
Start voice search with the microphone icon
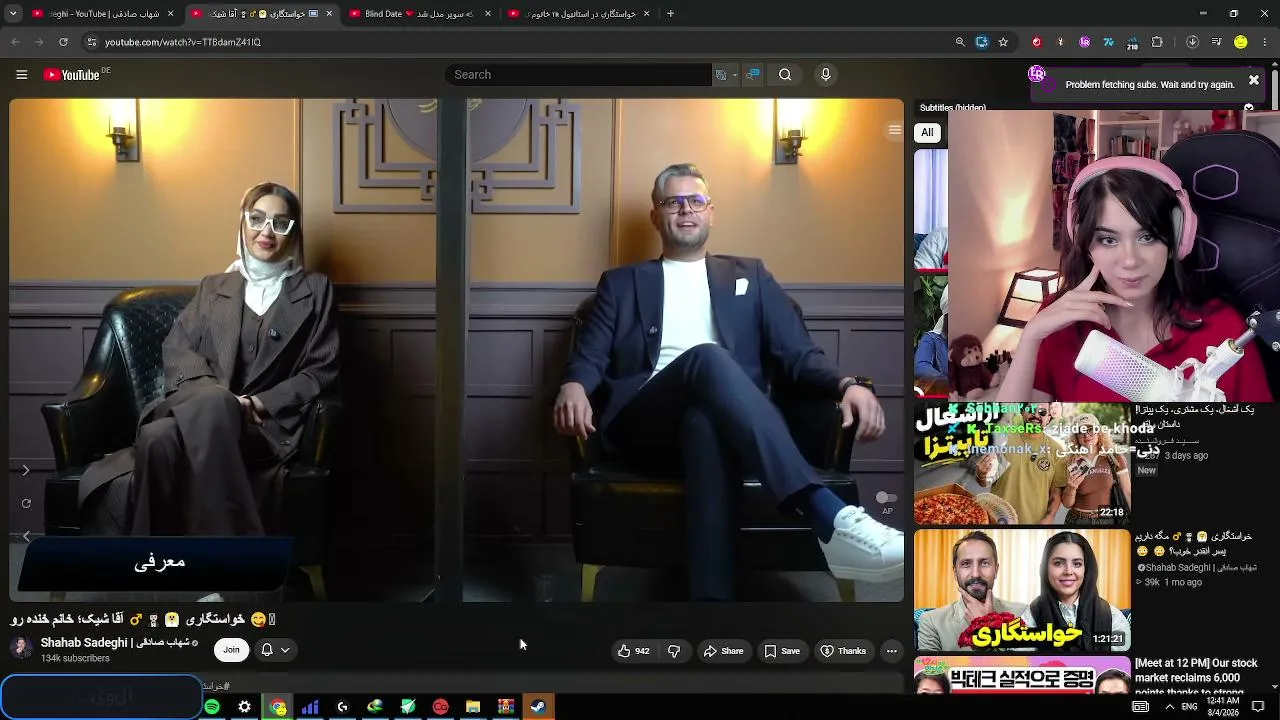point(825,75)
